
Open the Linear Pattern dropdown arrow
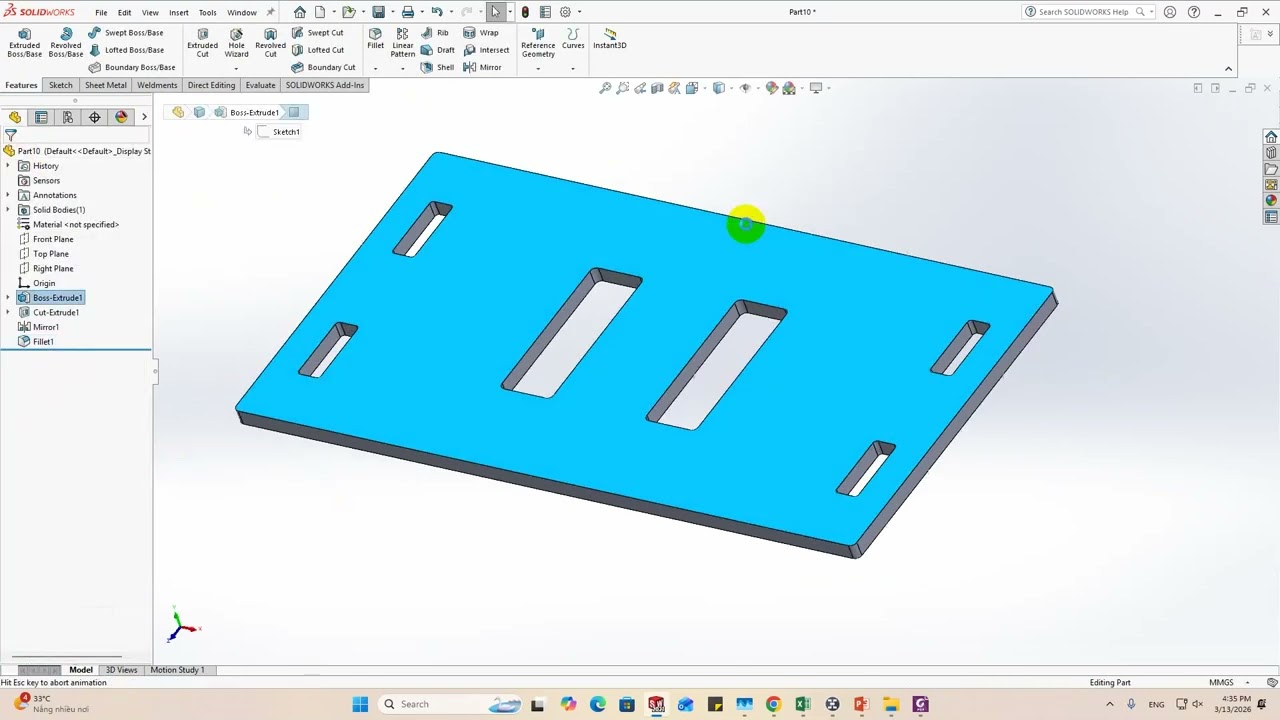click(x=403, y=68)
